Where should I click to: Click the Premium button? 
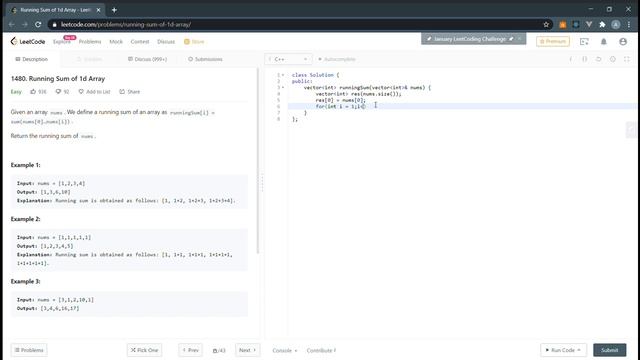(553, 41)
